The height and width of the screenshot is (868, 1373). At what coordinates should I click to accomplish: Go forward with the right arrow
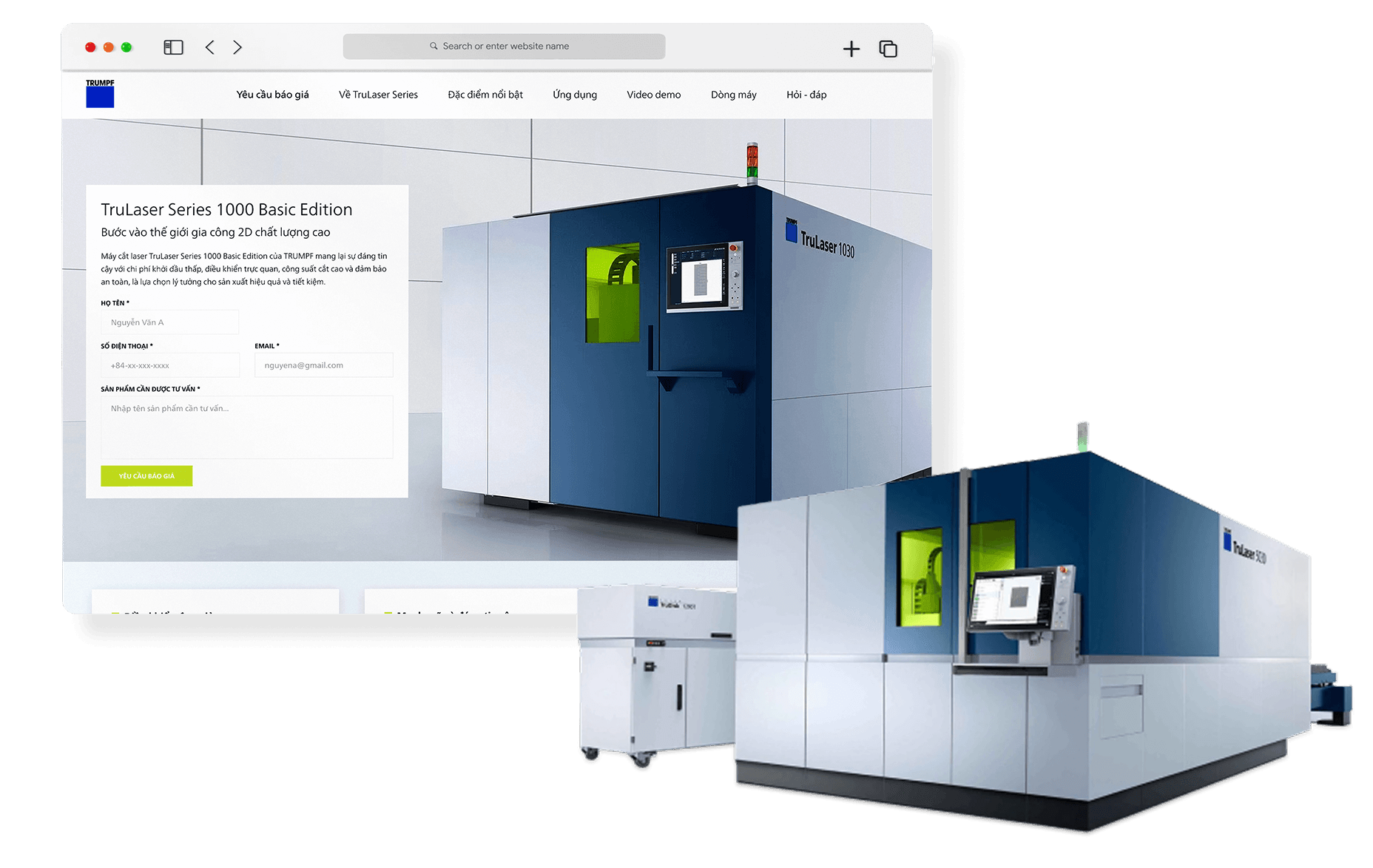[x=237, y=47]
